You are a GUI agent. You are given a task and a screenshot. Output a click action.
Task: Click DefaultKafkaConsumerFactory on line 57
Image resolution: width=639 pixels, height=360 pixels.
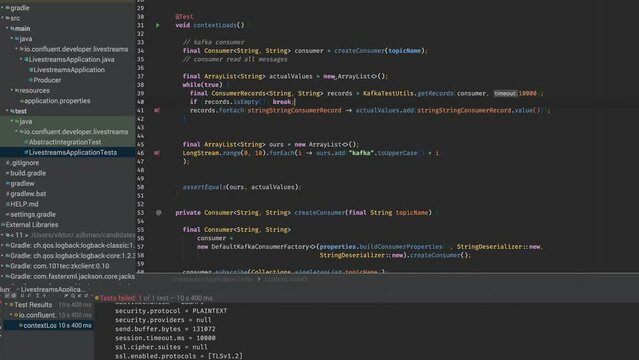coord(260,247)
